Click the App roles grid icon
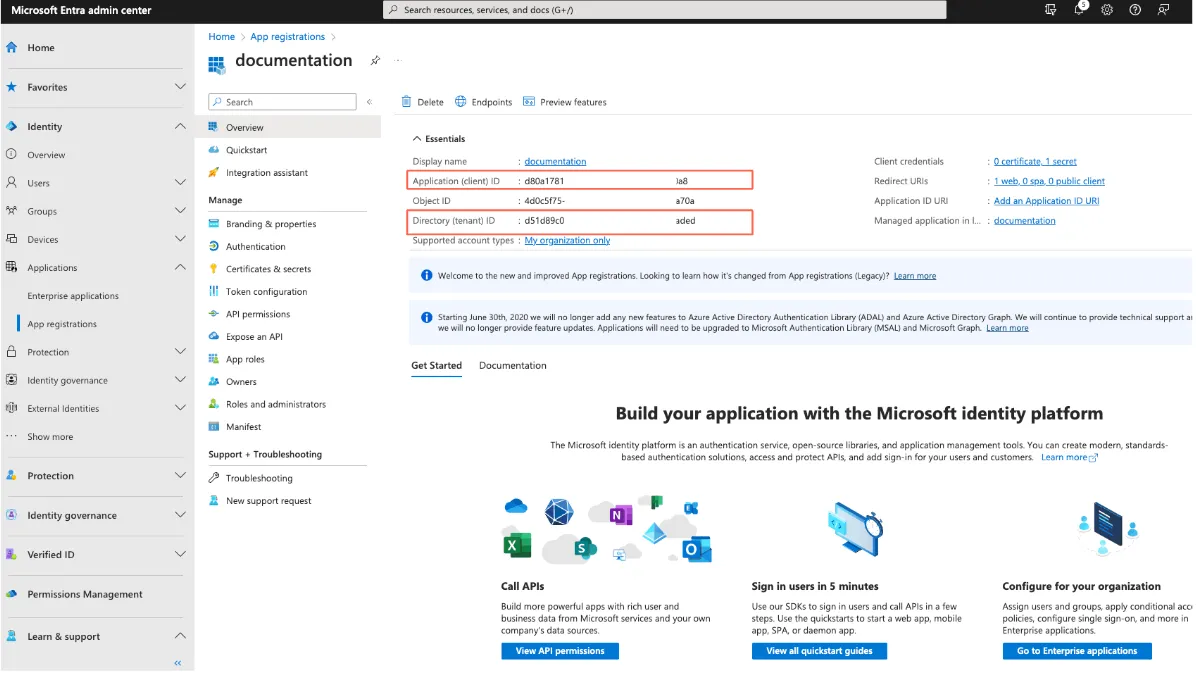1196x678 pixels. [x=214, y=358]
